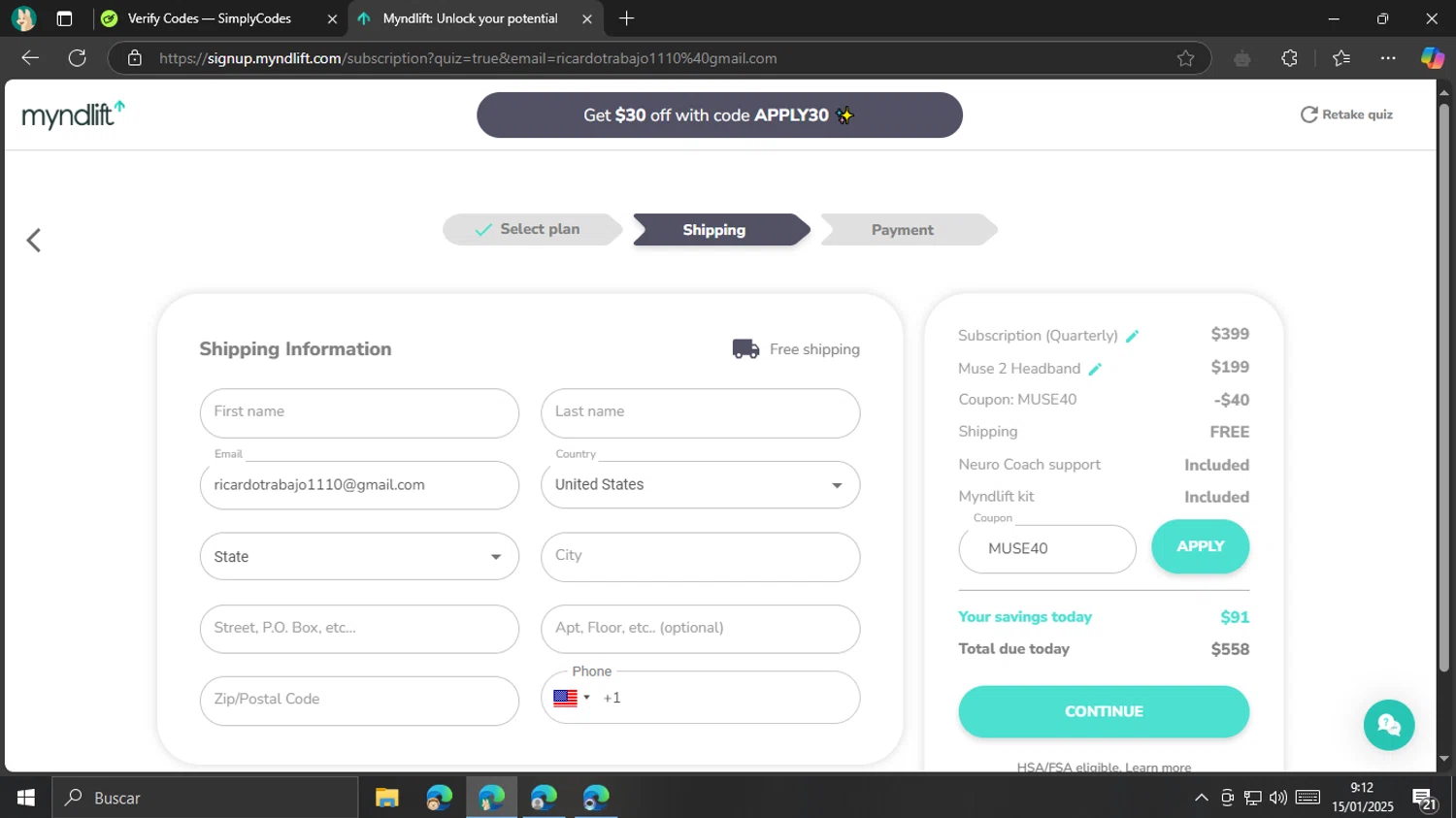Image resolution: width=1456 pixels, height=818 pixels.
Task: Go to Select plan step
Action: point(532,229)
